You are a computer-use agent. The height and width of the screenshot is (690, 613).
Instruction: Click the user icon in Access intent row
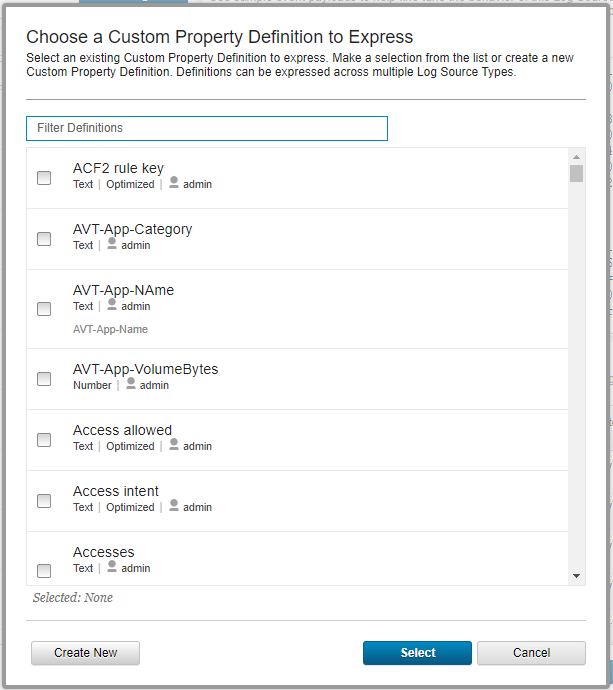174,506
